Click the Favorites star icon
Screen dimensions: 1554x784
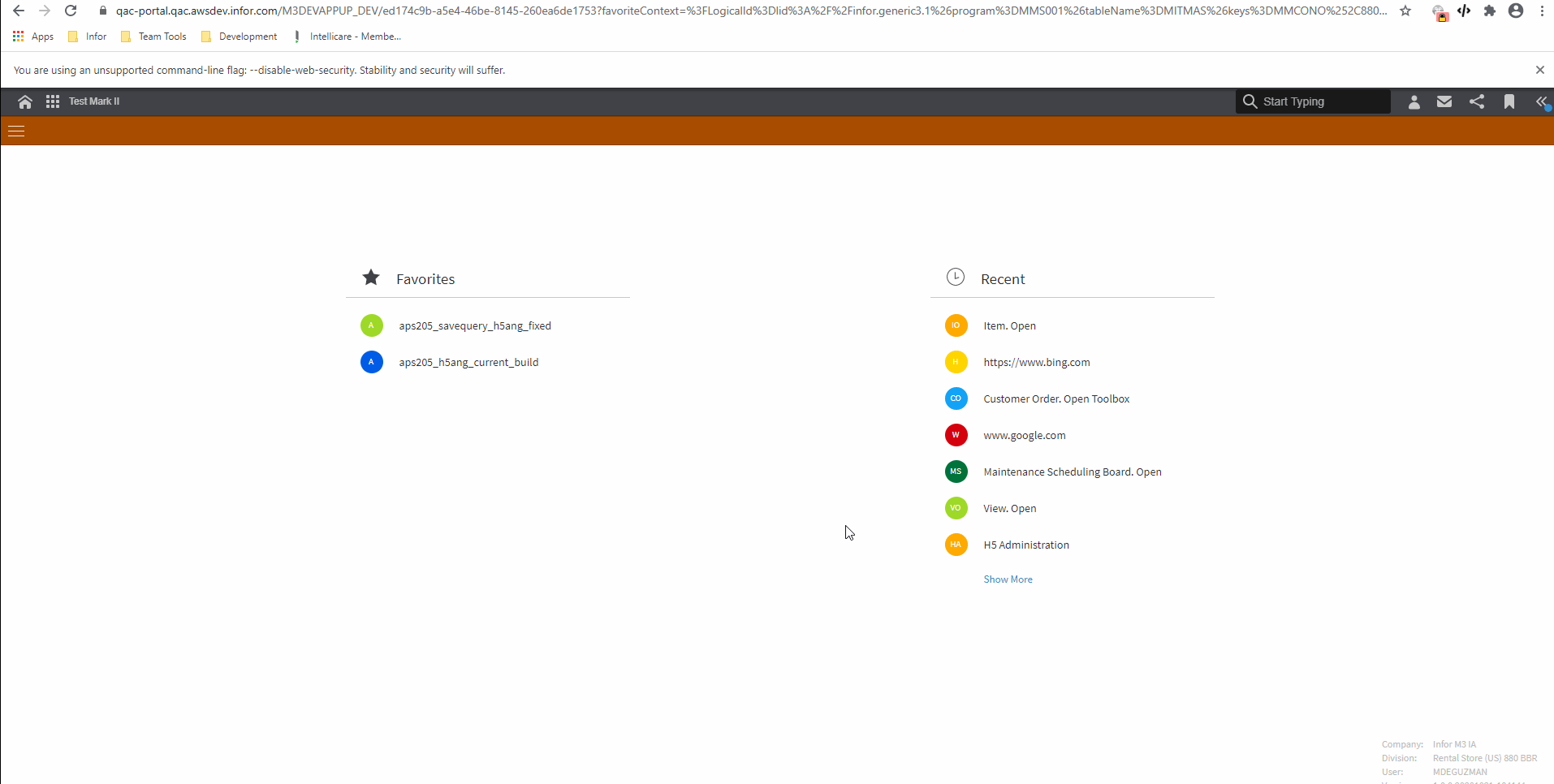click(x=370, y=277)
